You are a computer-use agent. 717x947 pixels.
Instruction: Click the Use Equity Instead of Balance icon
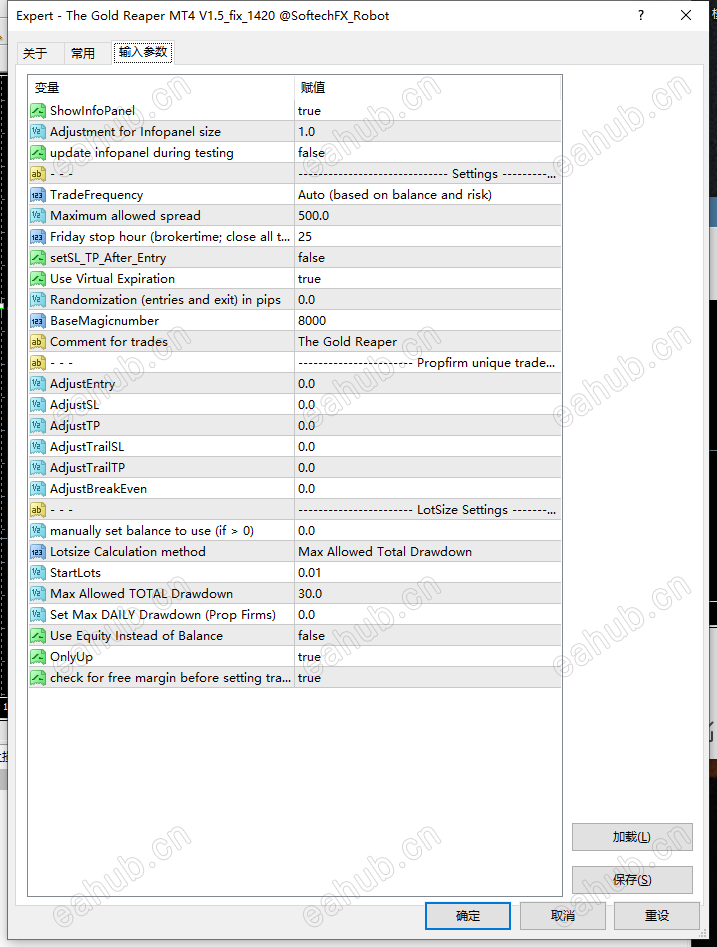click(x=38, y=635)
